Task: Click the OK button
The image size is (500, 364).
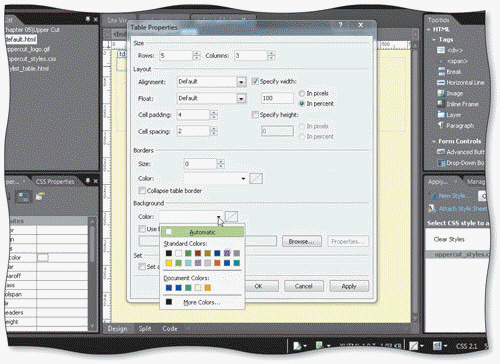Action: 259,286
